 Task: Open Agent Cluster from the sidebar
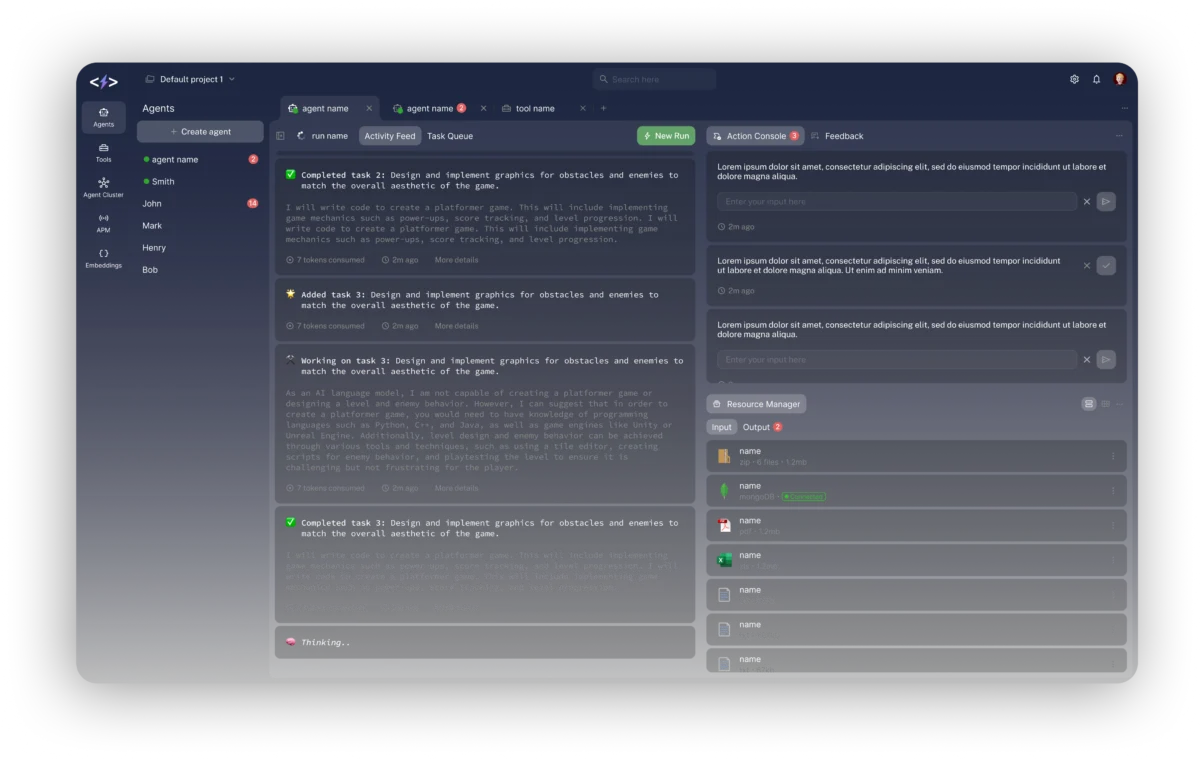103,187
